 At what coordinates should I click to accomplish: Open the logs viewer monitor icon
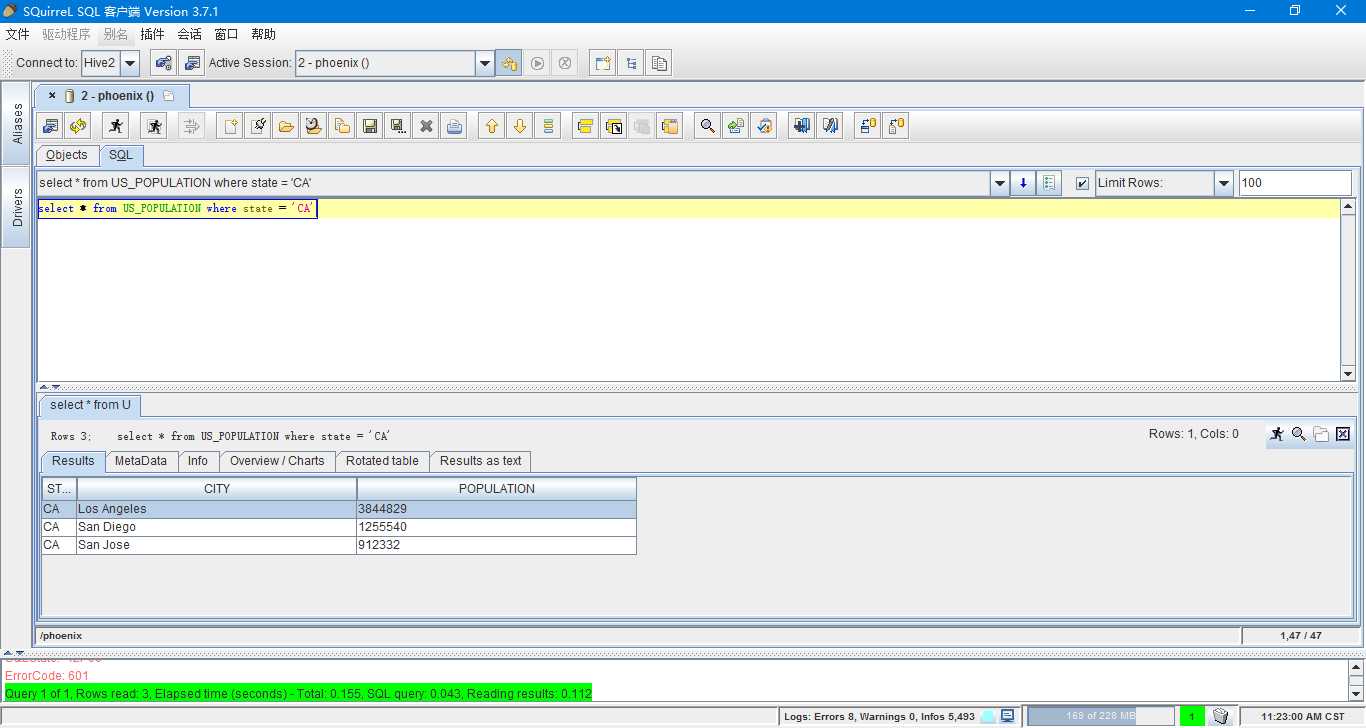(x=1008, y=716)
